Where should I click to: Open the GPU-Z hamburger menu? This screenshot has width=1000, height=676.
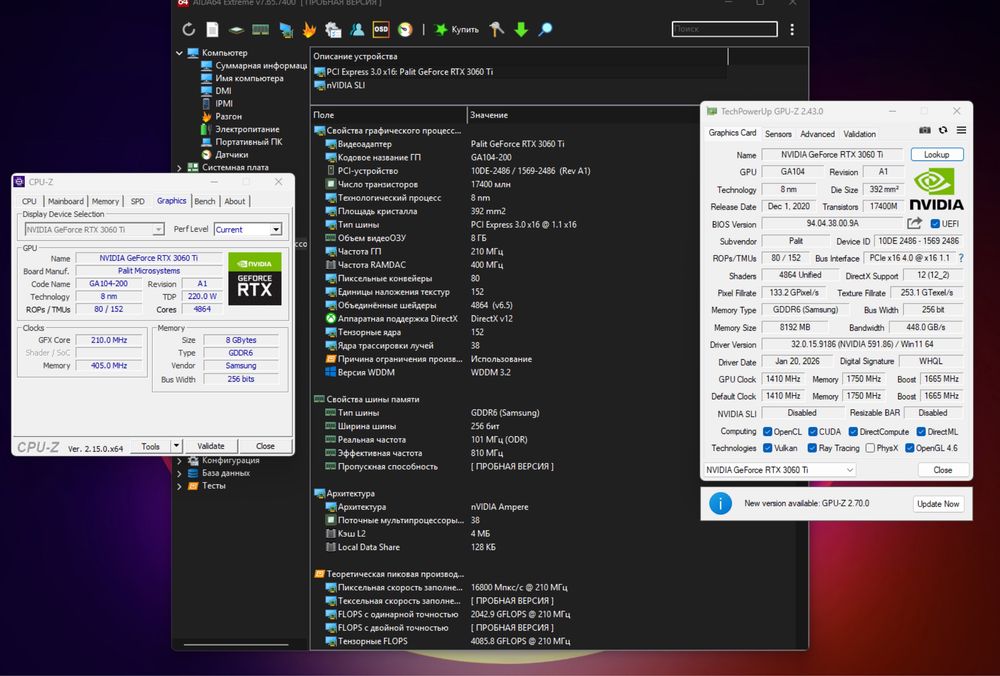click(x=961, y=130)
